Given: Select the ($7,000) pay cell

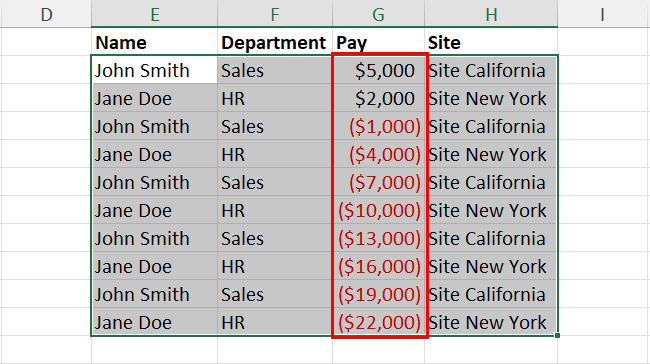Looking at the screenshot, I should pyautogui.click(x=378, y=182).
